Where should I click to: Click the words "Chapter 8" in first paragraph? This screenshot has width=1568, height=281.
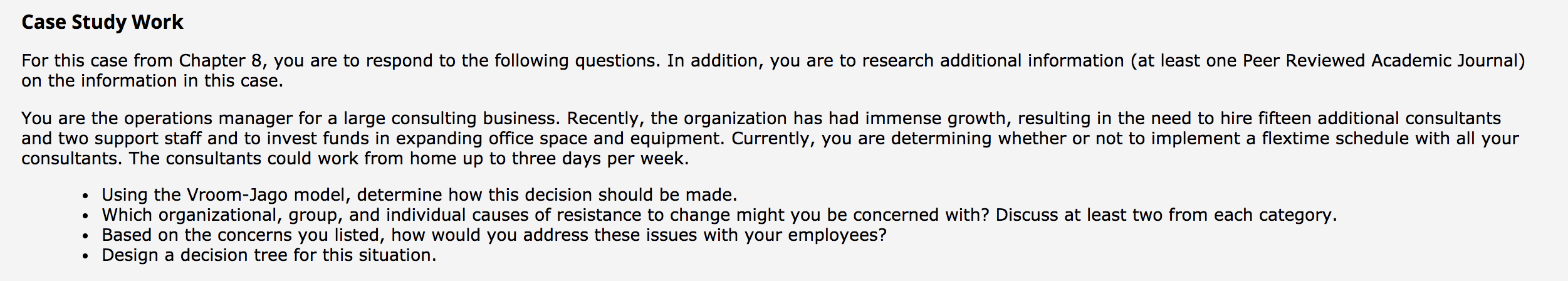point(220,61)
